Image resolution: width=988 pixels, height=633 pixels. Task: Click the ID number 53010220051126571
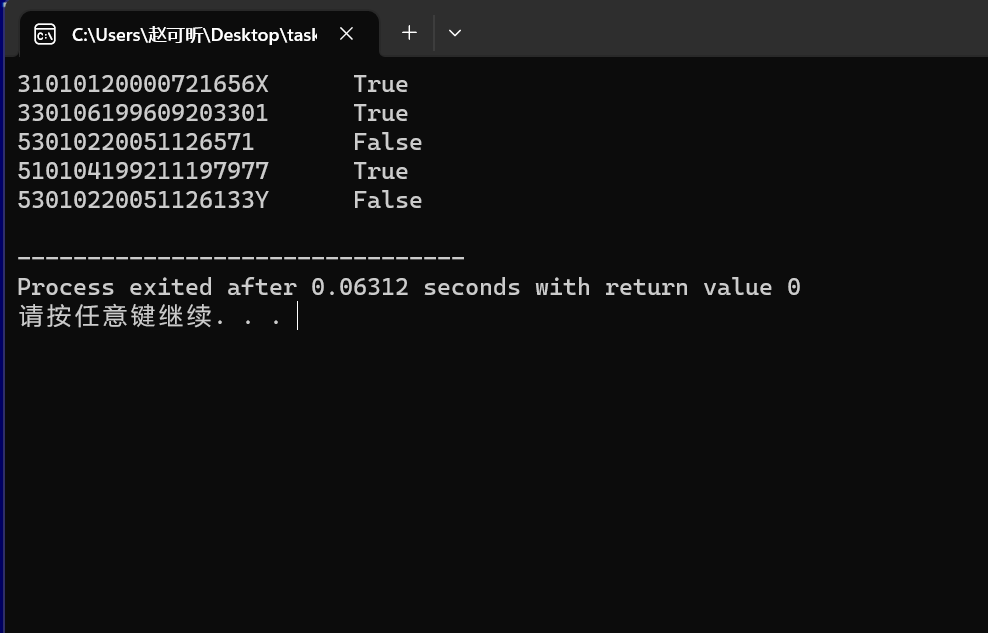pyautogui.click(x=135, y=142)
